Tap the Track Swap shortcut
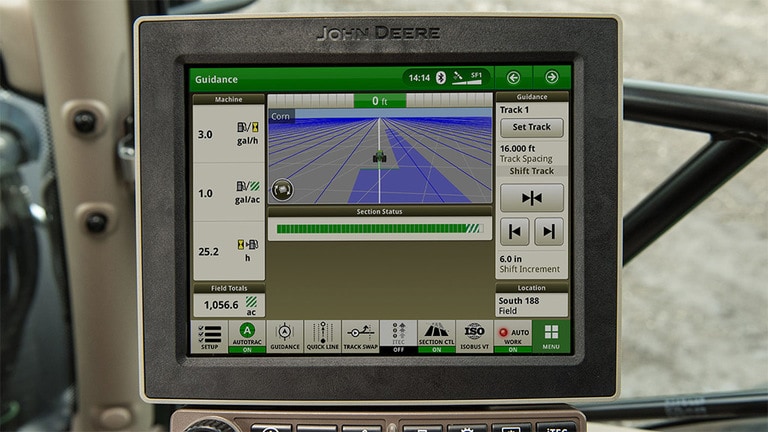768x432 pixels. pyautogui.click(x=360, y=336)
